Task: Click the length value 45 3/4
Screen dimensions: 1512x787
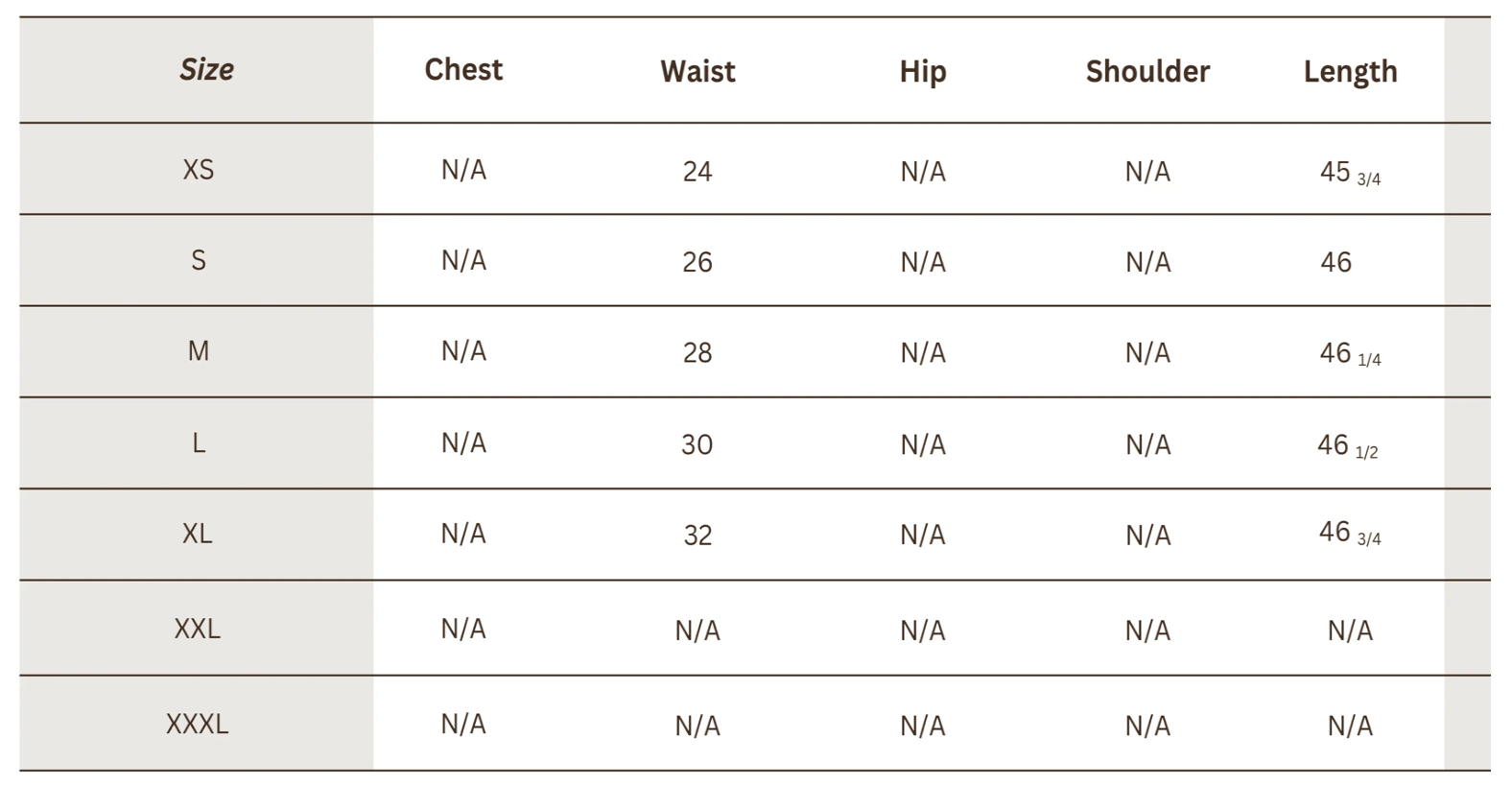Action: [1350, 173]
